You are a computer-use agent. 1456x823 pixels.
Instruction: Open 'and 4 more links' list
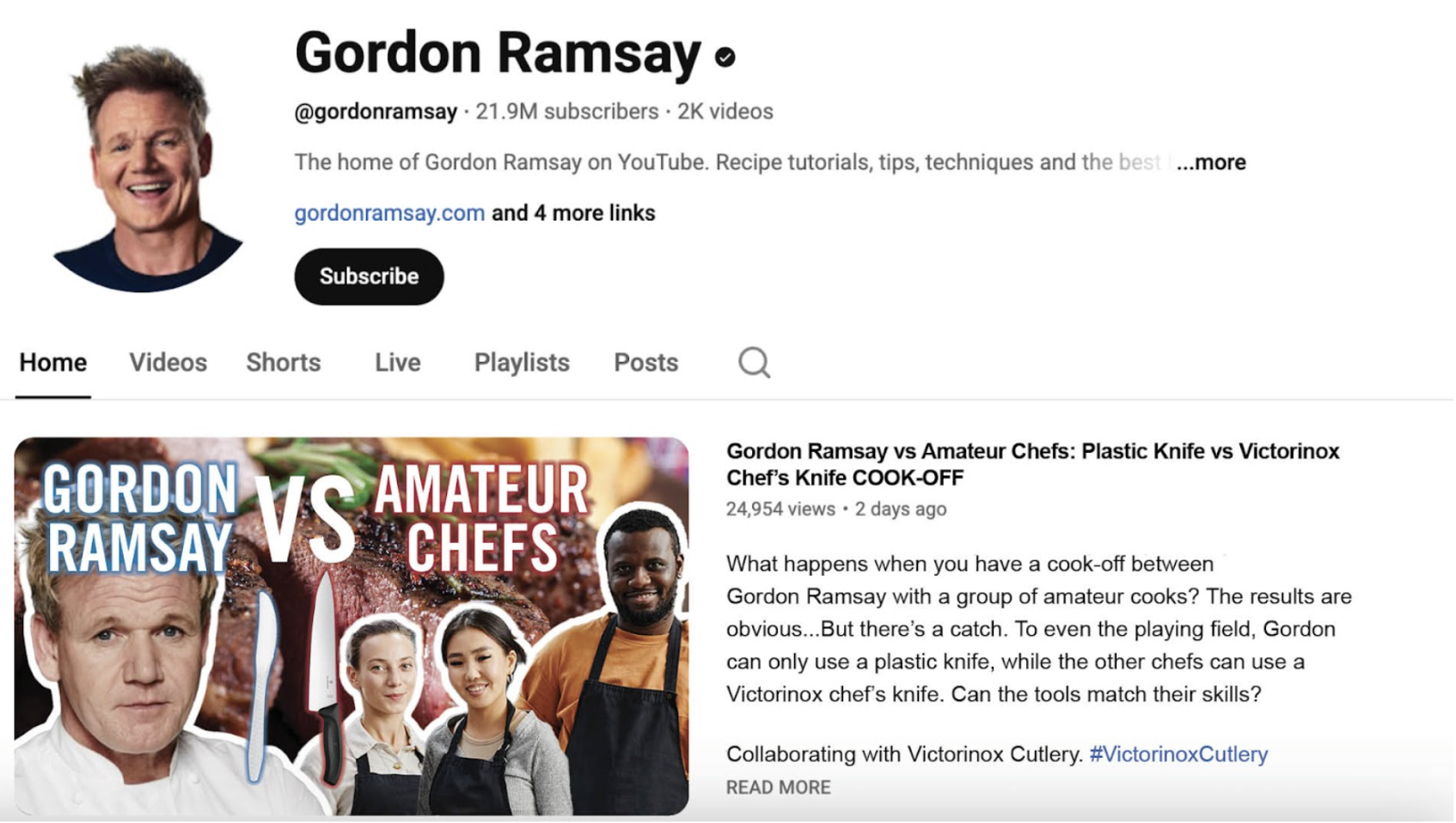(x=573, y=213)
